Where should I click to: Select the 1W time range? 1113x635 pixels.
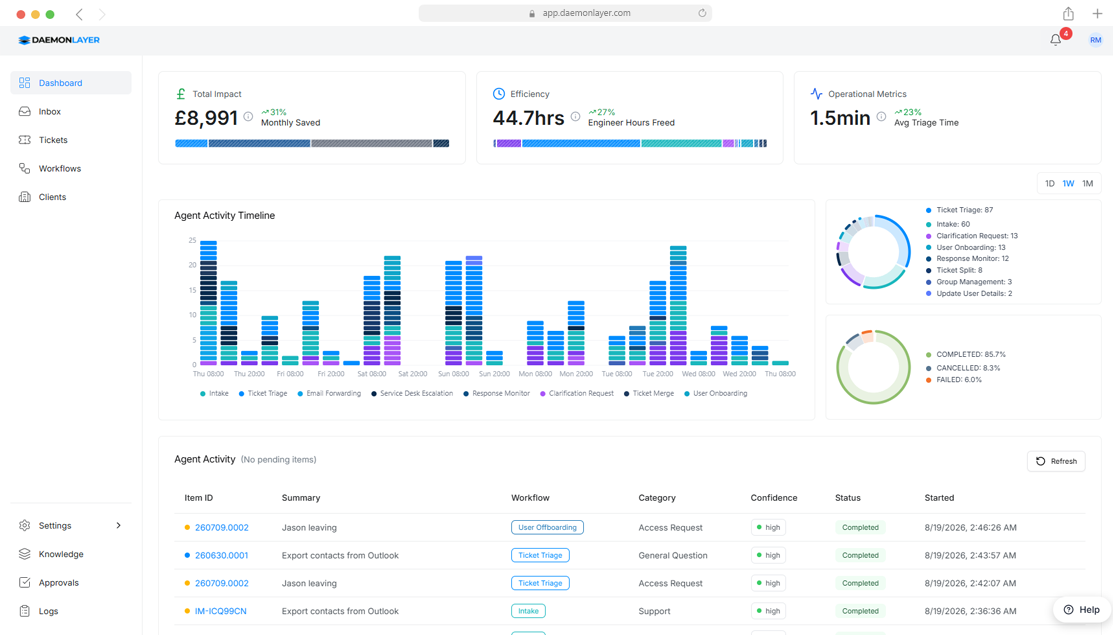(x=1068, y=183)
